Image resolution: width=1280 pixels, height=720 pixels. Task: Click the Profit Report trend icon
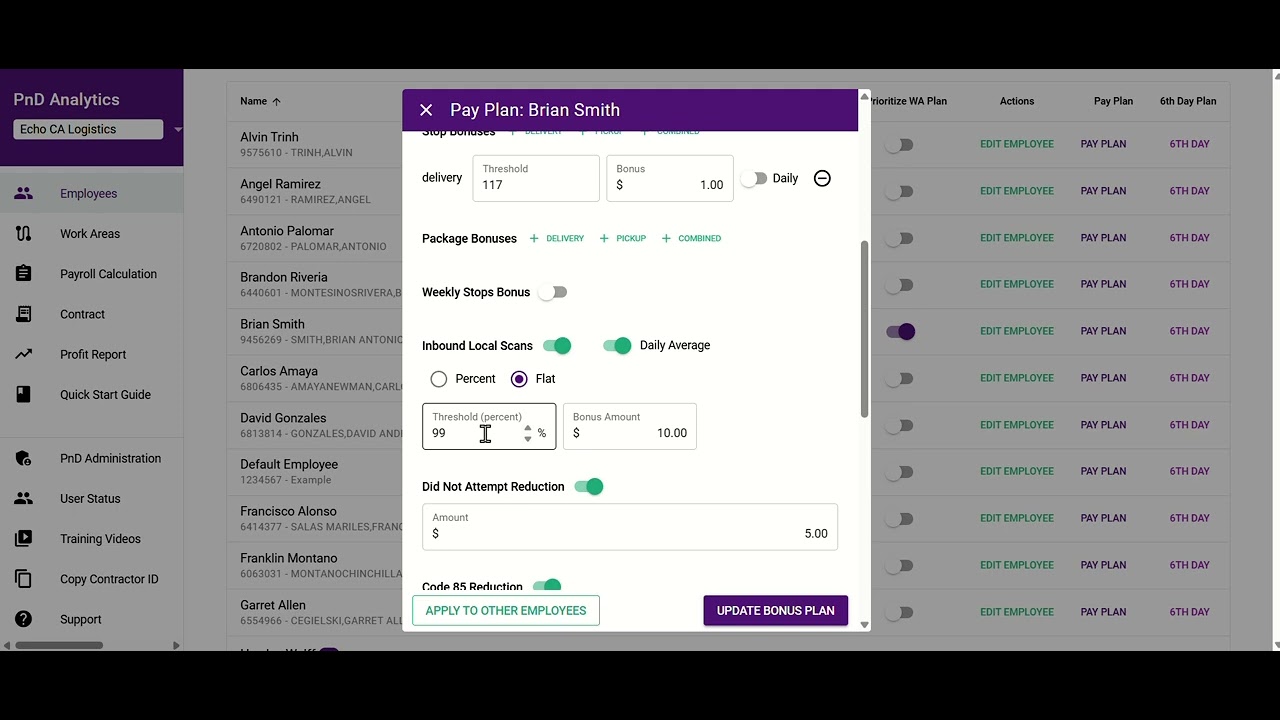click(x=24, y=354)
